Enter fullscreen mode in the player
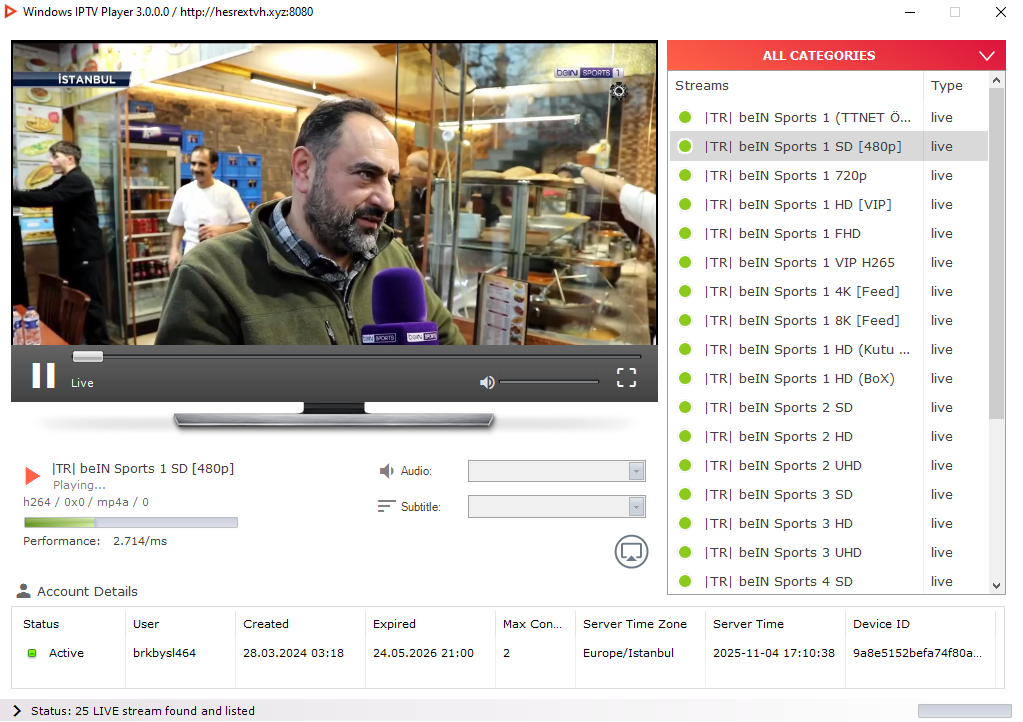1023x722 pixels. [626, 377]
